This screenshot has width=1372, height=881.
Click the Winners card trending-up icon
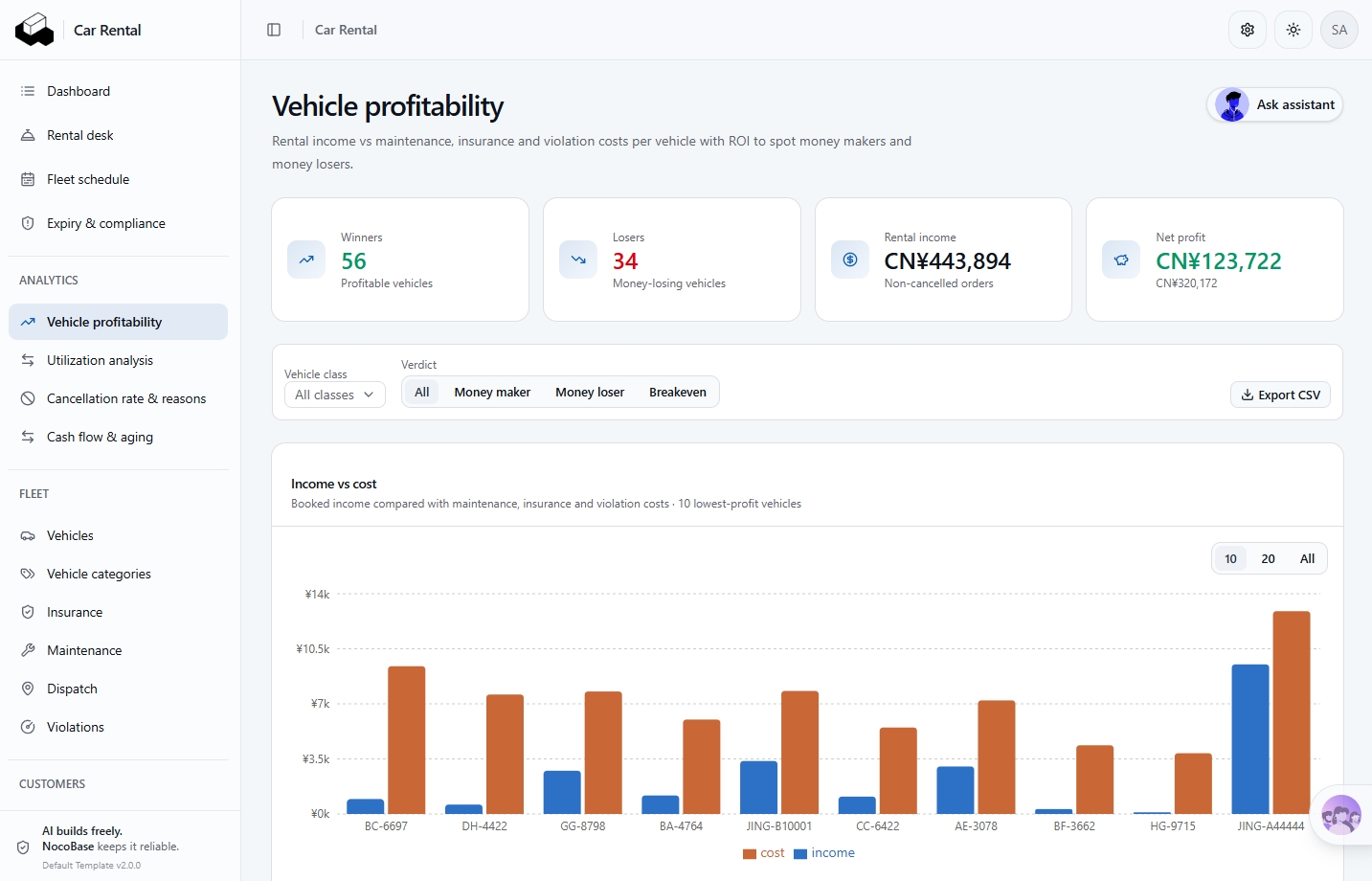coord(306,260)
